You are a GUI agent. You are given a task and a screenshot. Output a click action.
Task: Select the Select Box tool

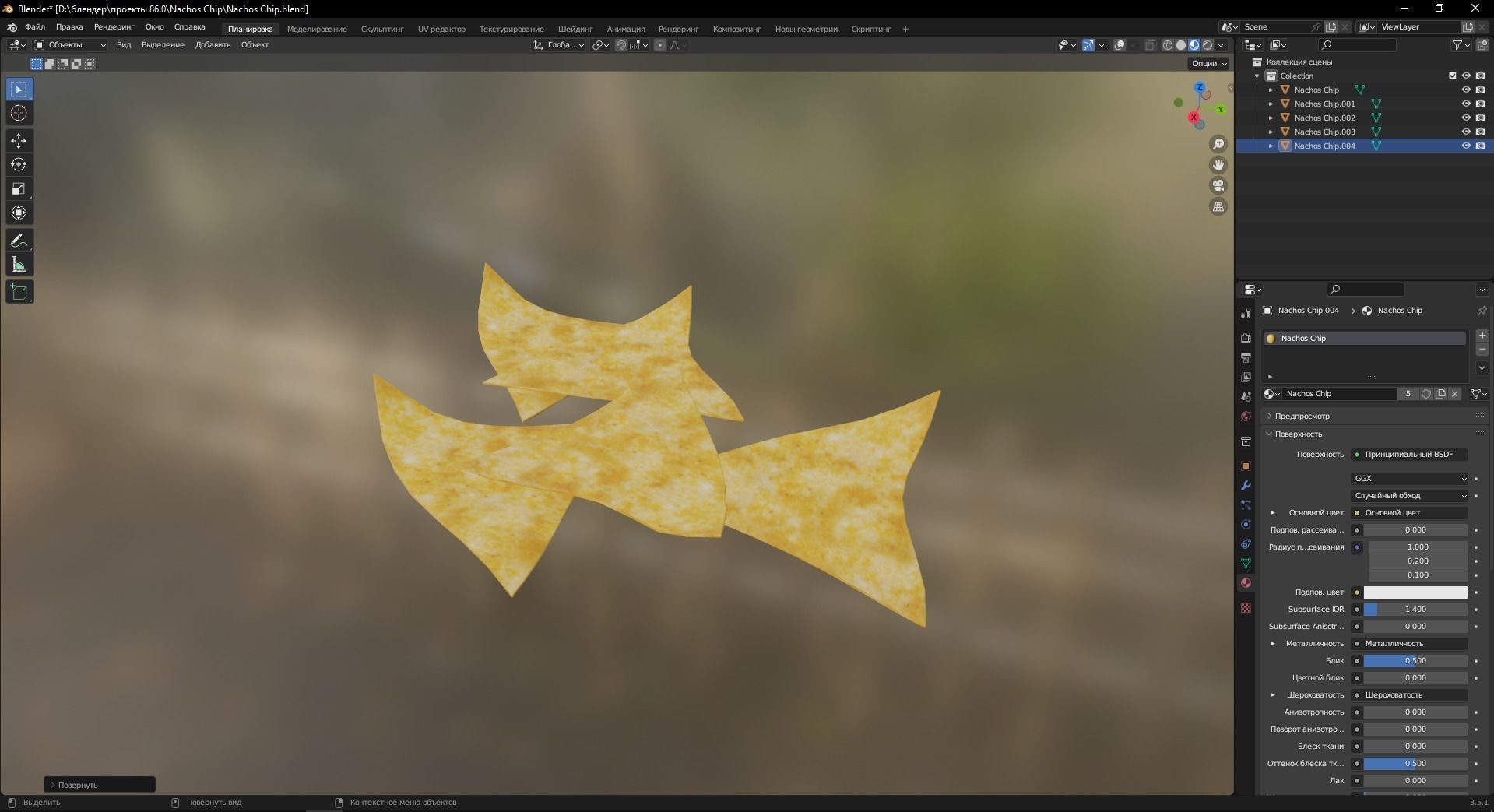tap(19, 90)
